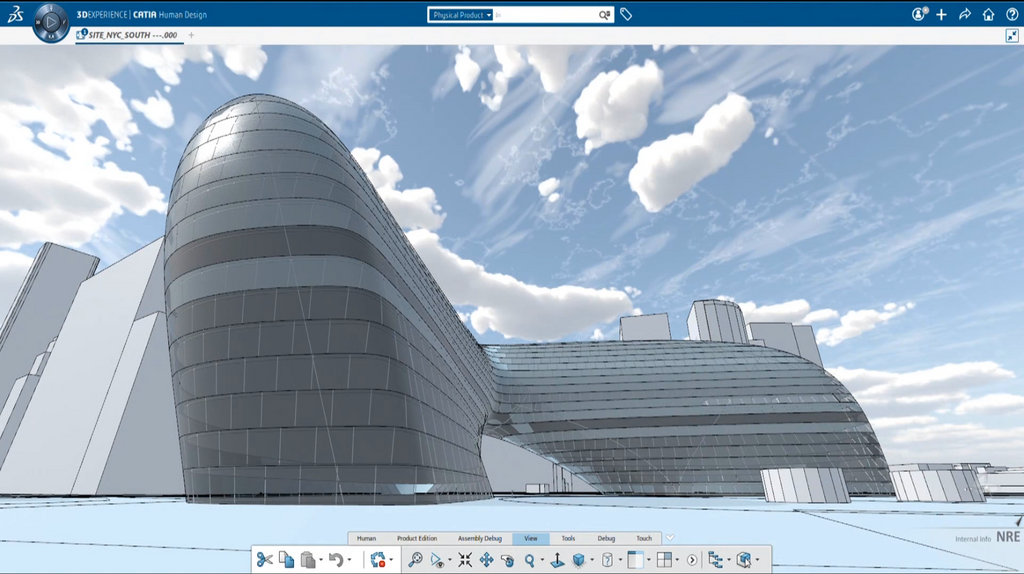The width and height of the screenshot is (1024, 574).
Task: Go to the Home icon
Action: [988, 15]
